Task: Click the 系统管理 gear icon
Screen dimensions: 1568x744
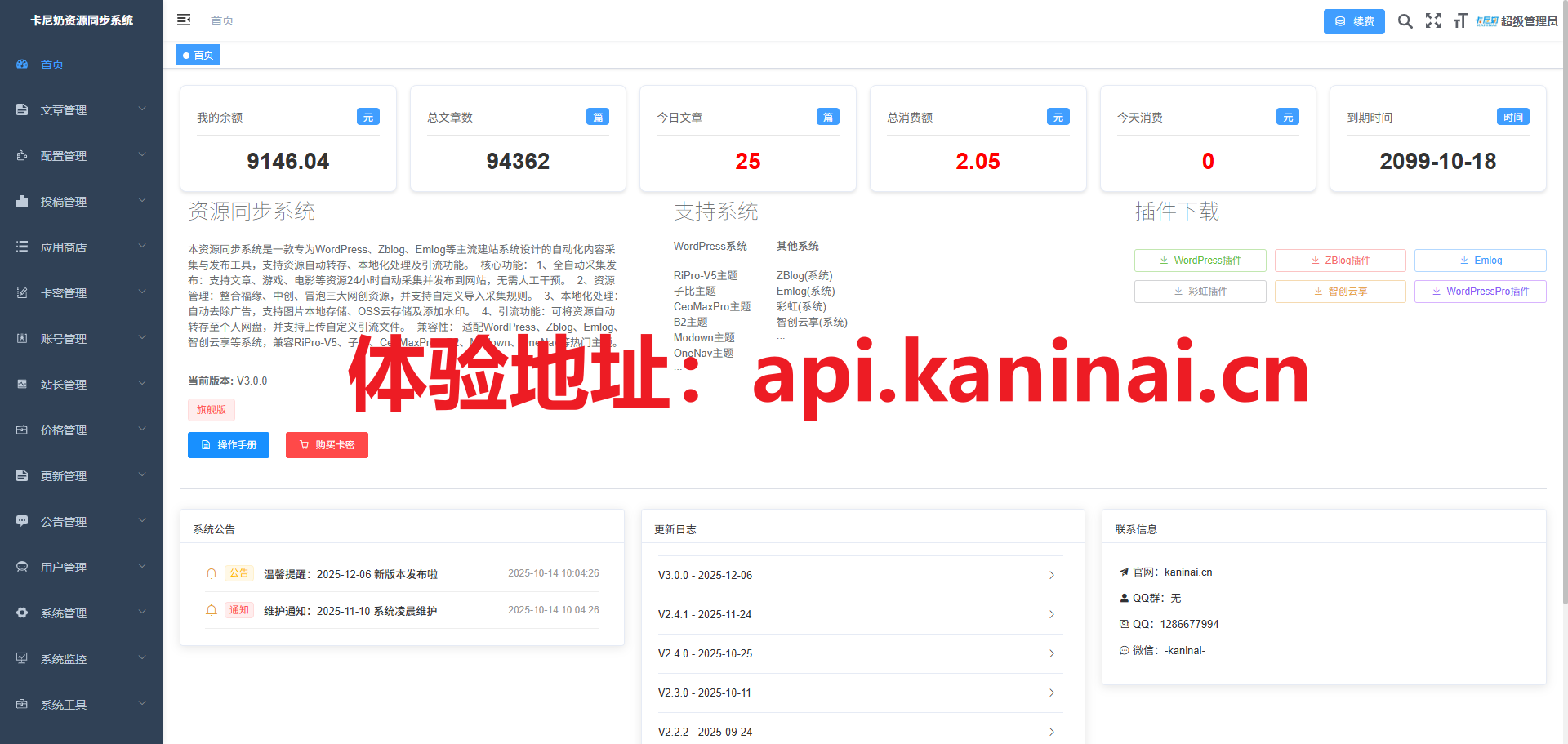Action: coord(22,613)
